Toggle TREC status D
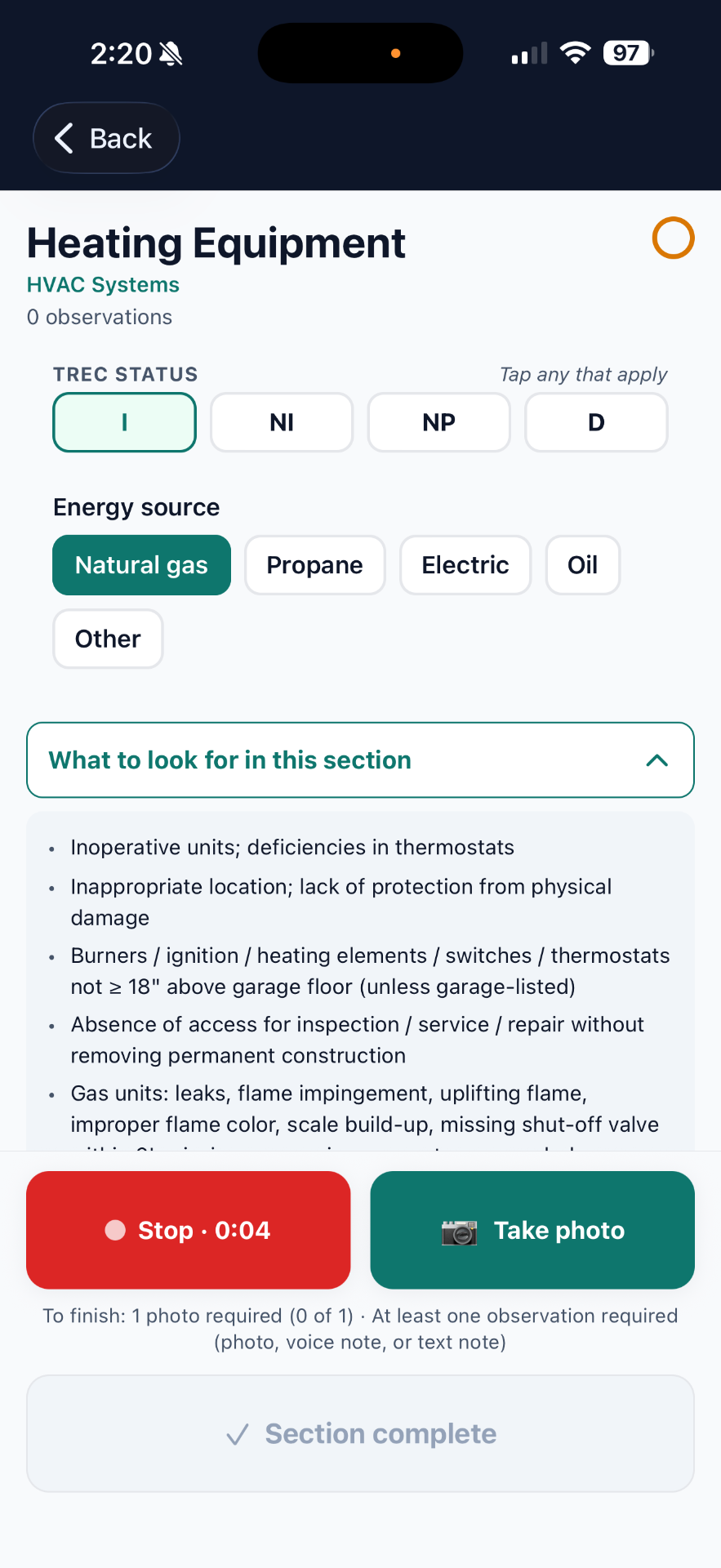 [596, 422]
